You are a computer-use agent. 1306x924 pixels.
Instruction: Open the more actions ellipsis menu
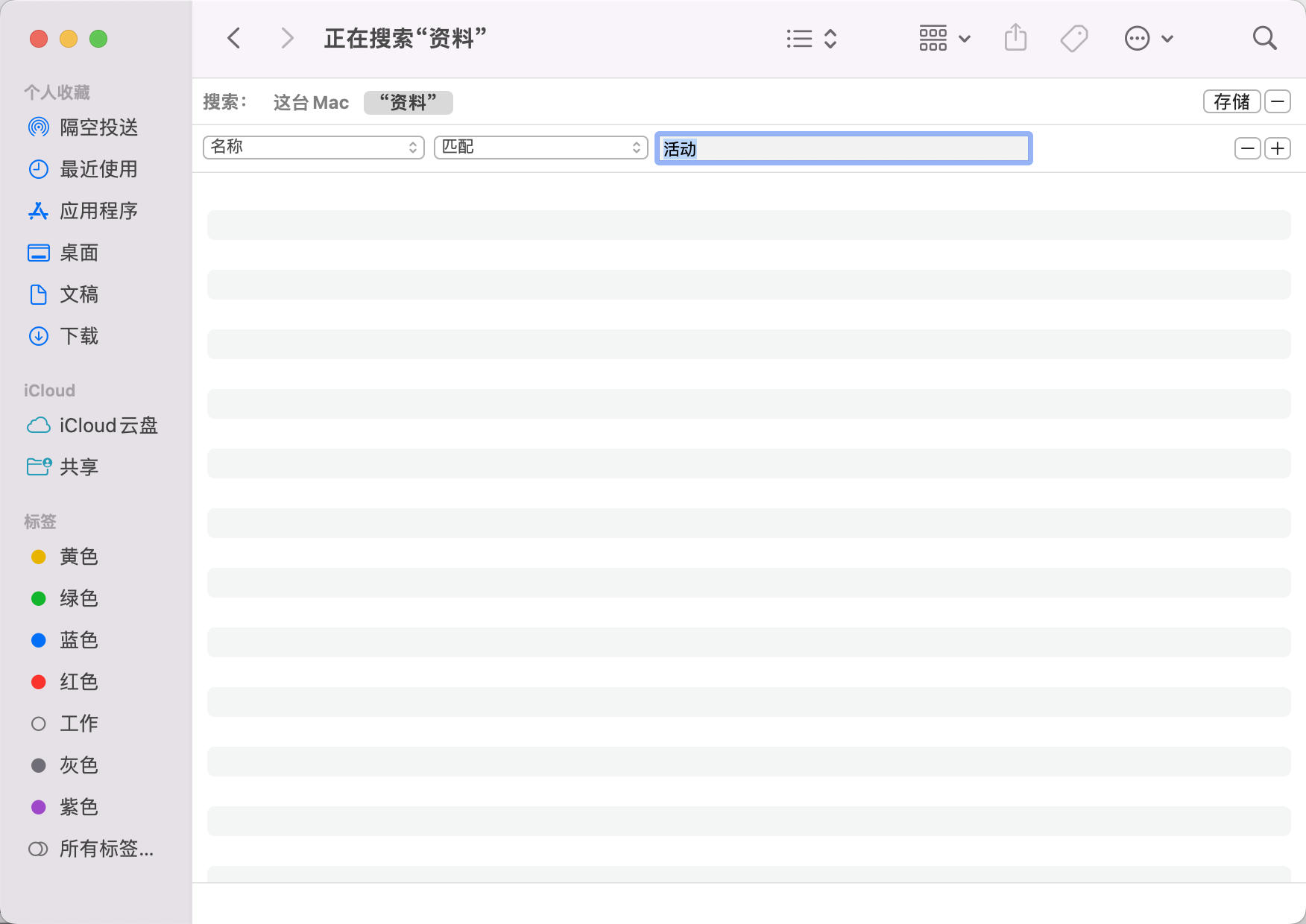[x=1148, y=38]
